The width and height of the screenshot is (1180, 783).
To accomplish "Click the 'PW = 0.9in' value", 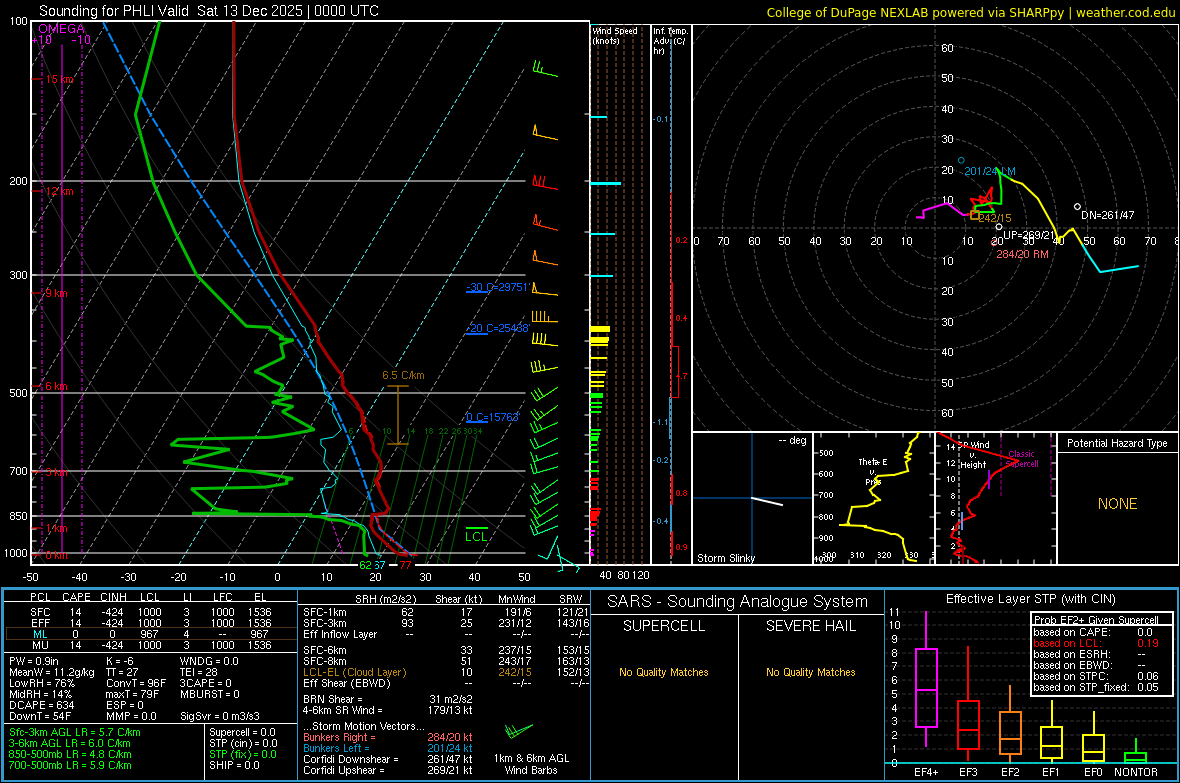I will [34, 661].
